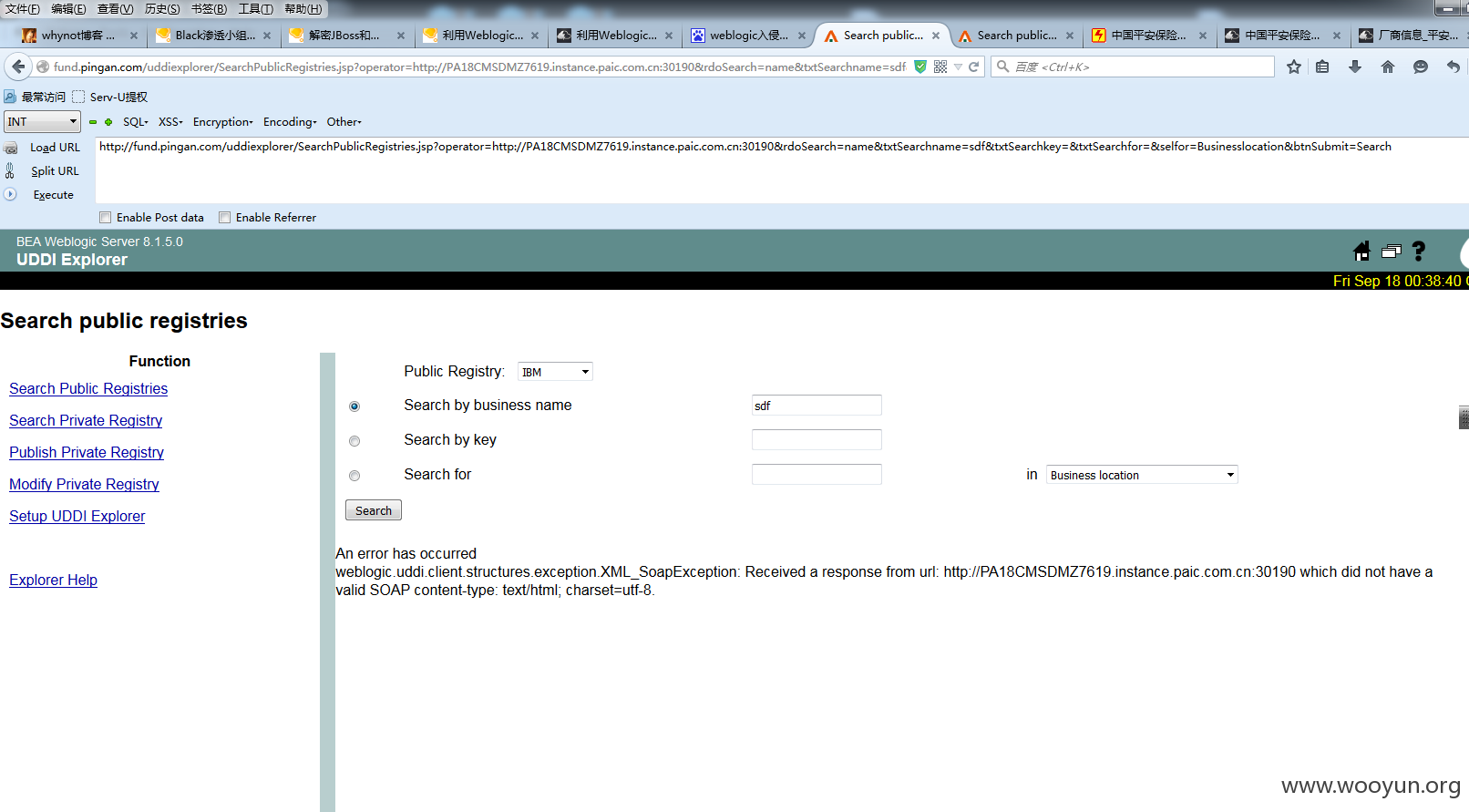Screen dimensions: 1469x812
Task: Click the green shield security icon
Action: click(920, 67)
